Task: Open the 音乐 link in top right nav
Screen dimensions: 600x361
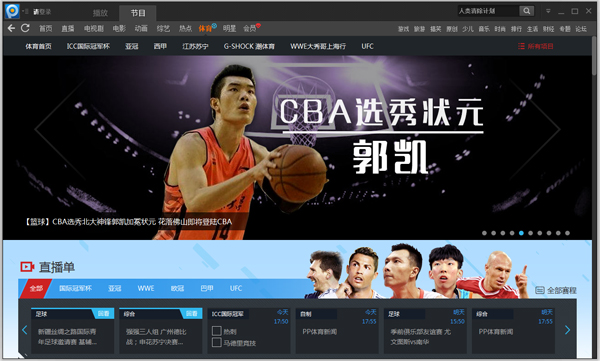Action: point(484,29)
